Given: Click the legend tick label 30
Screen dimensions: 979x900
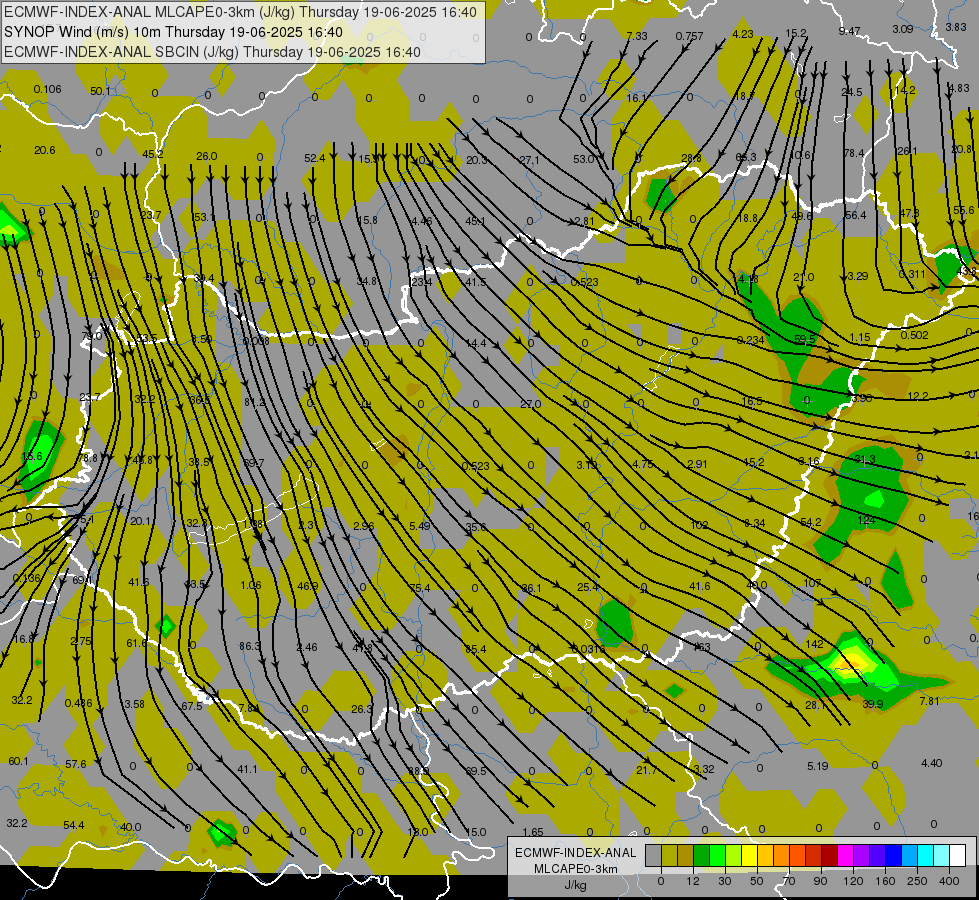Looking at the screenshot, I should [725, 881].
